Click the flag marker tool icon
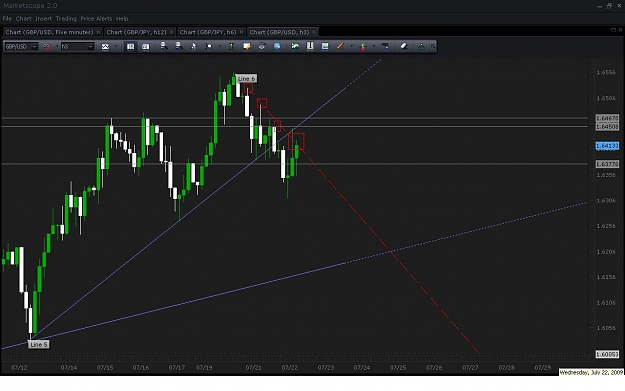Image resolution: width=625 pixels, height=391 pixels. pos(209,47)
